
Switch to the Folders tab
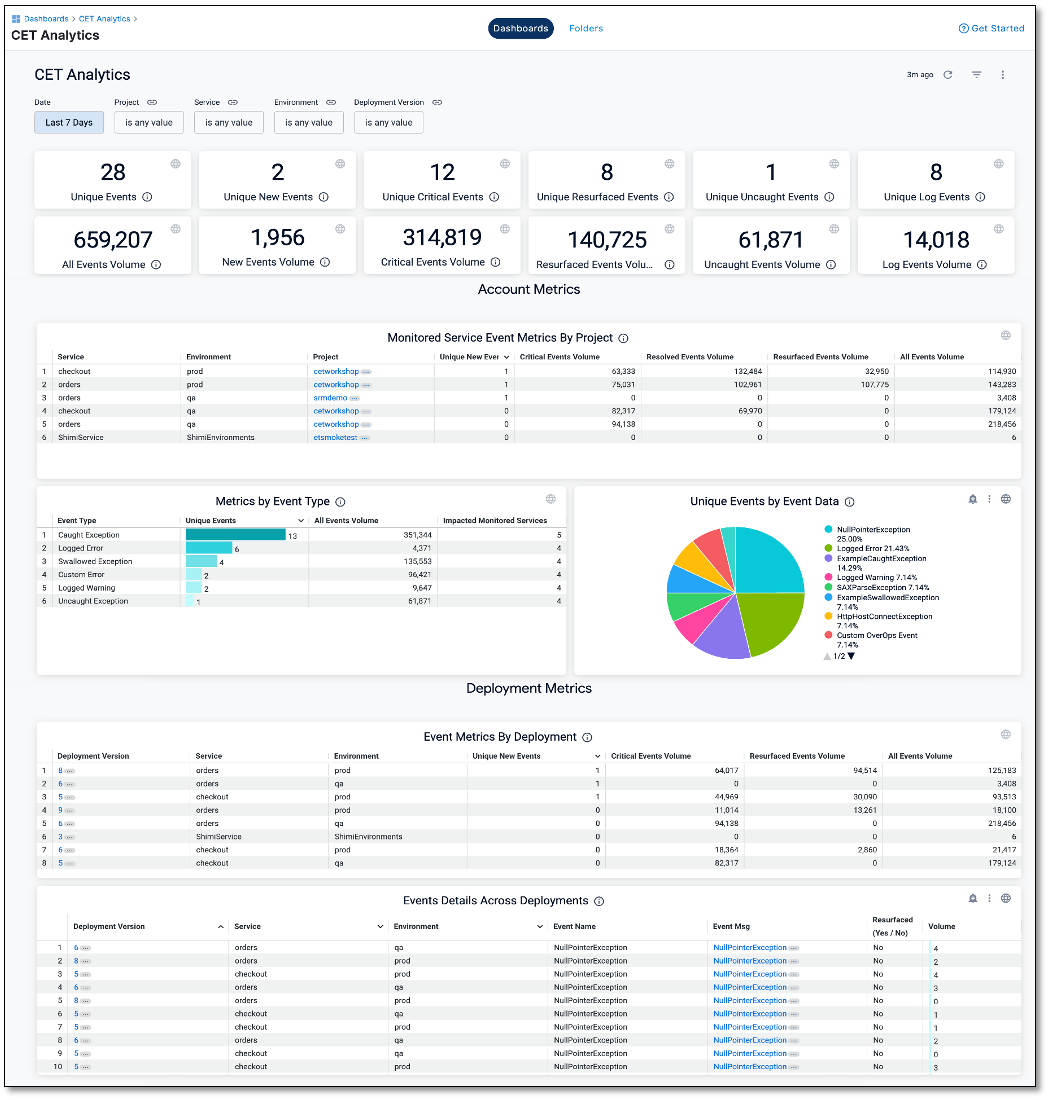(x=586, y=28)
